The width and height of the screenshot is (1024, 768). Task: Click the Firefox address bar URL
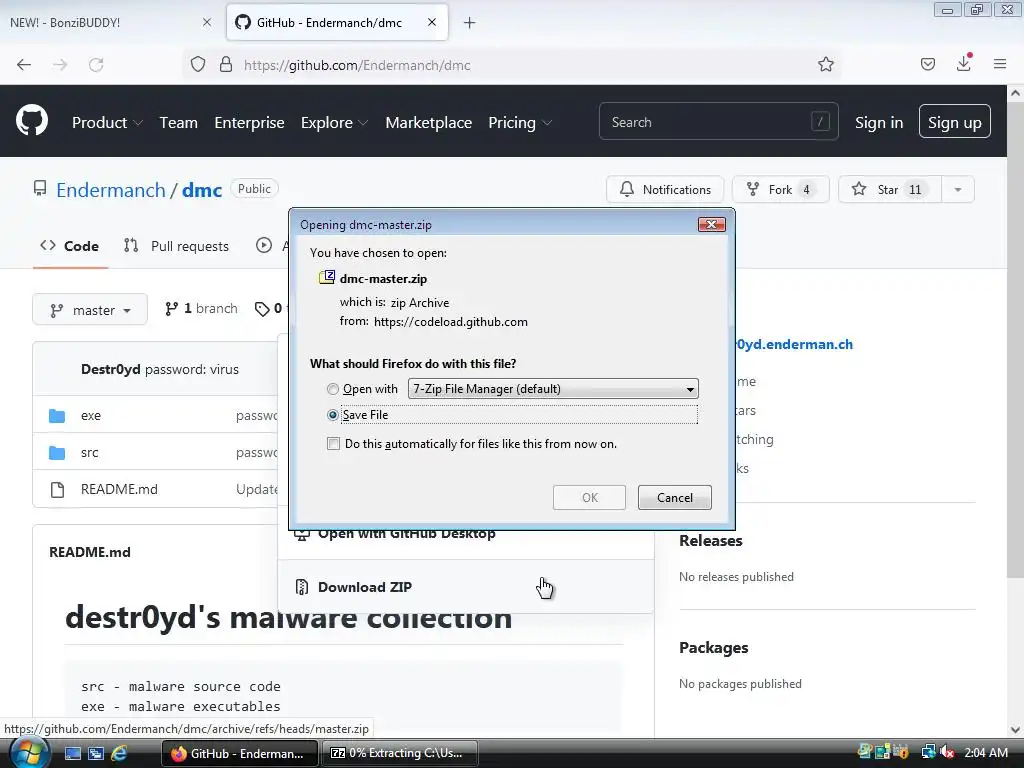coord(357,65)
